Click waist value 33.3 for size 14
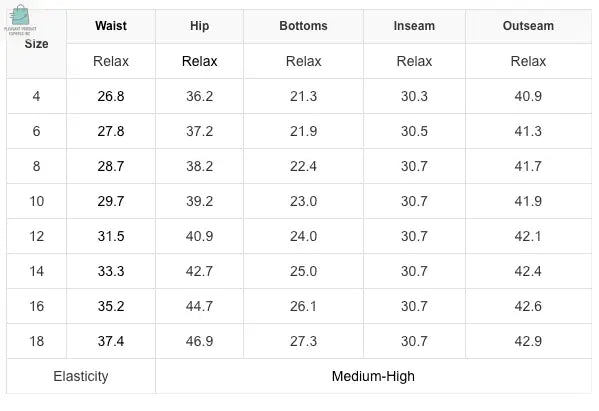Viewport: 599px width, 411px height. pos(111,271)
